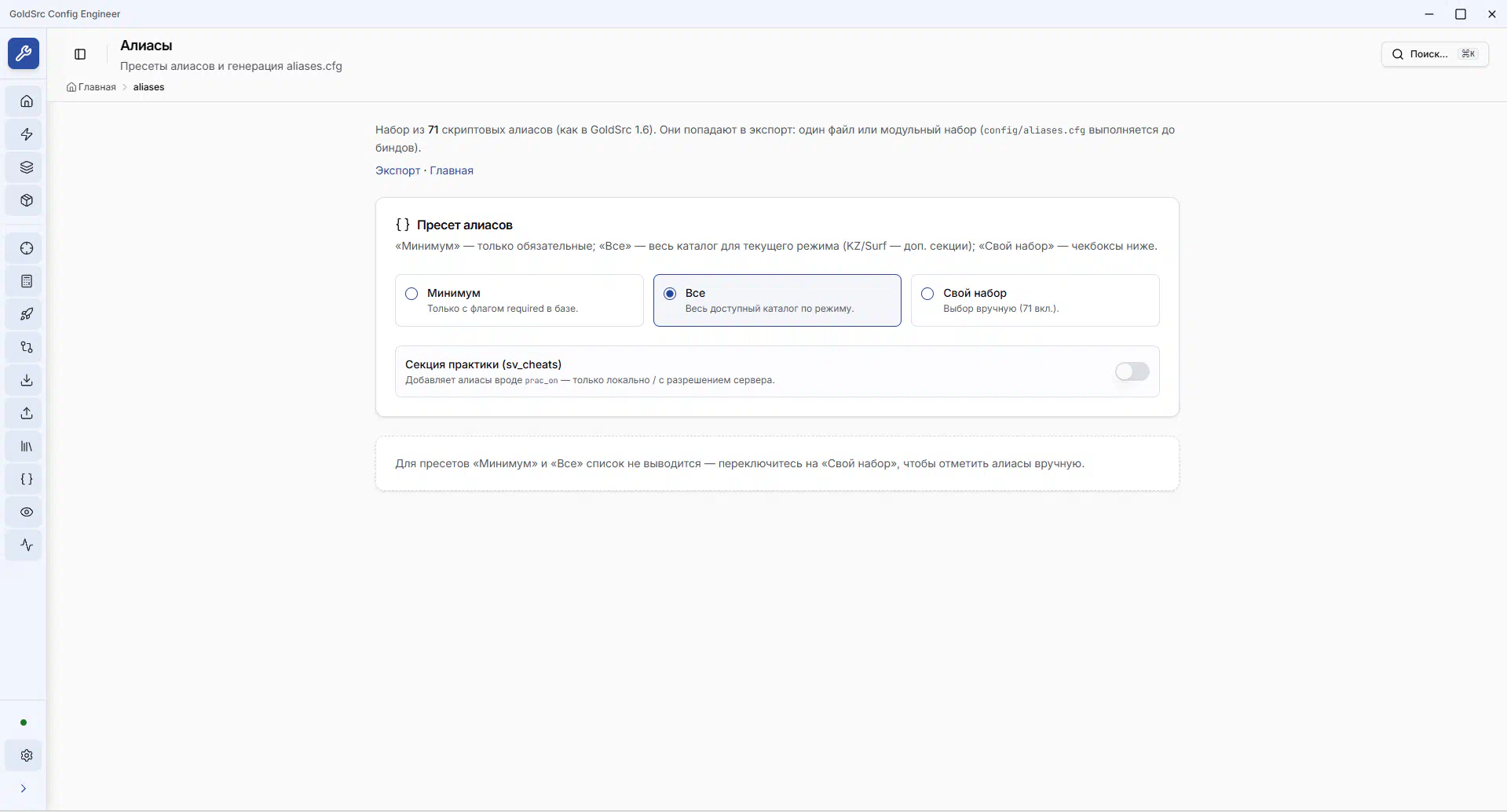Open the settings gear icon
The image size is (1507, 812).
tap(27, 755)
